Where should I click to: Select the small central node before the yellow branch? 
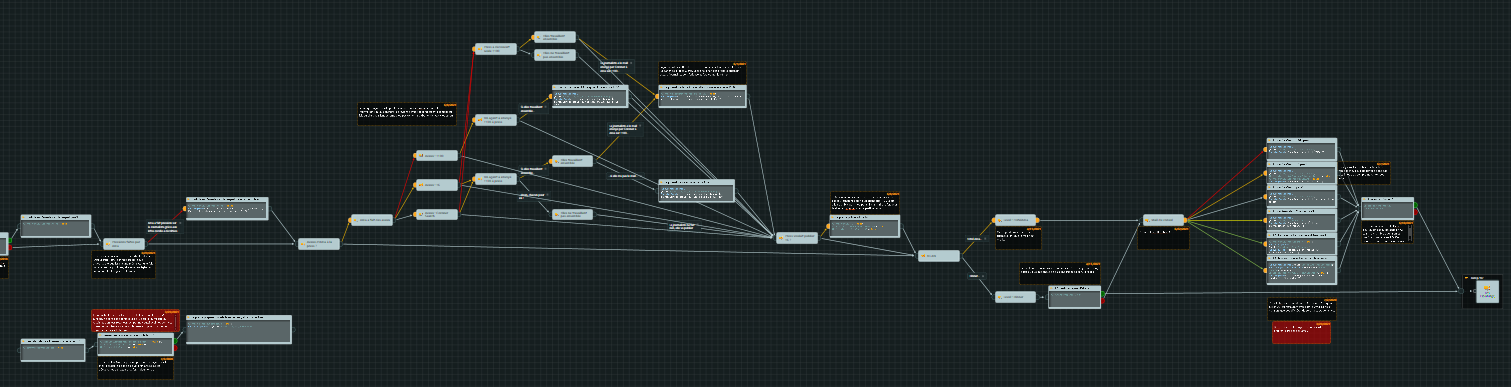[940, 256]
